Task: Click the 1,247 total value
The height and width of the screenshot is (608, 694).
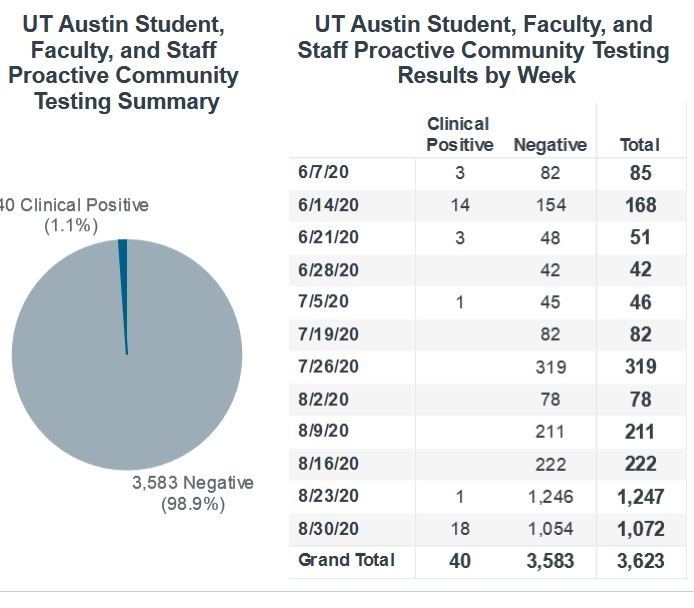Action: 640,496
